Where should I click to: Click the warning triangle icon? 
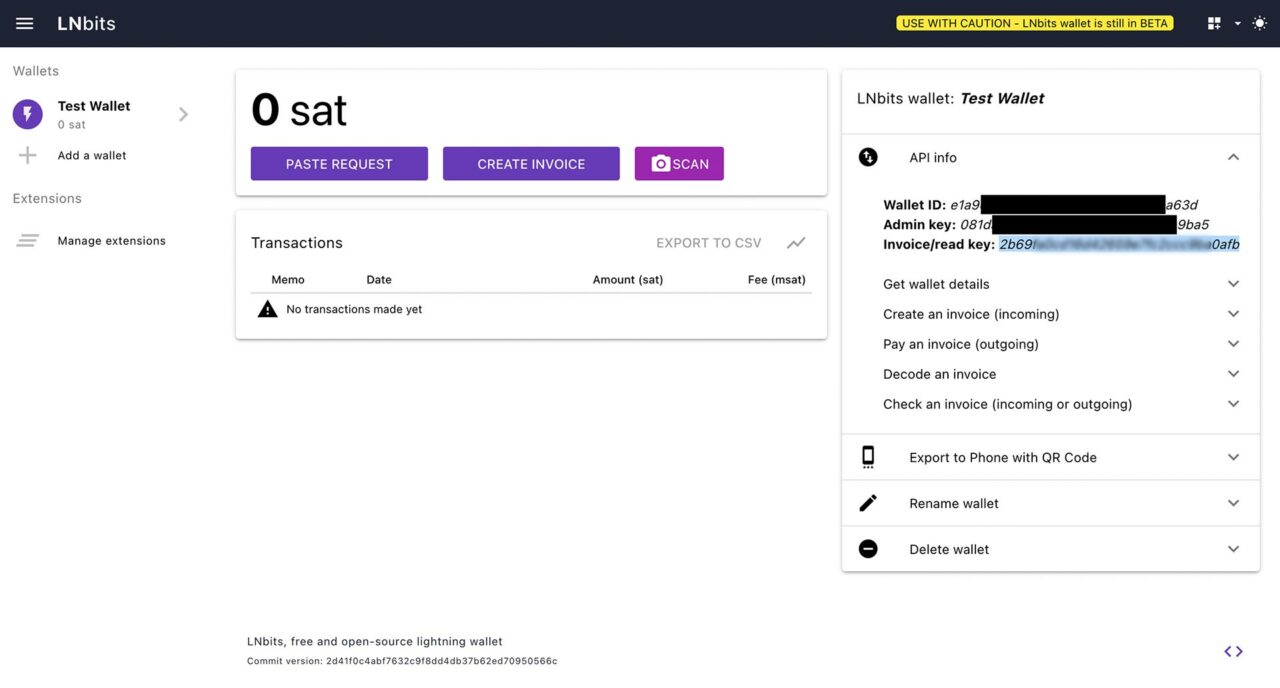coord(267,309)
